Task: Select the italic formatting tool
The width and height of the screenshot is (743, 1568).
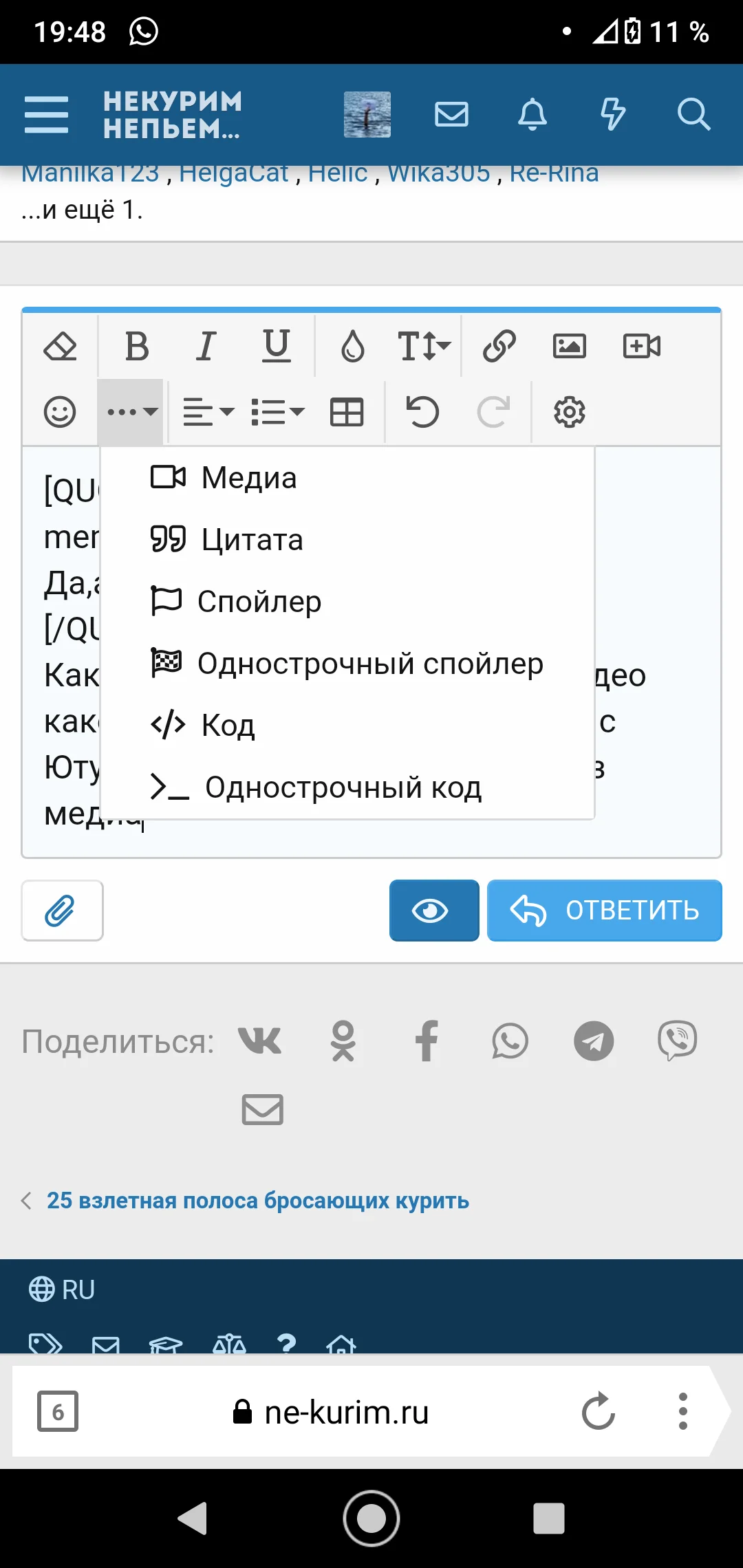Action: tap(206, 346)
